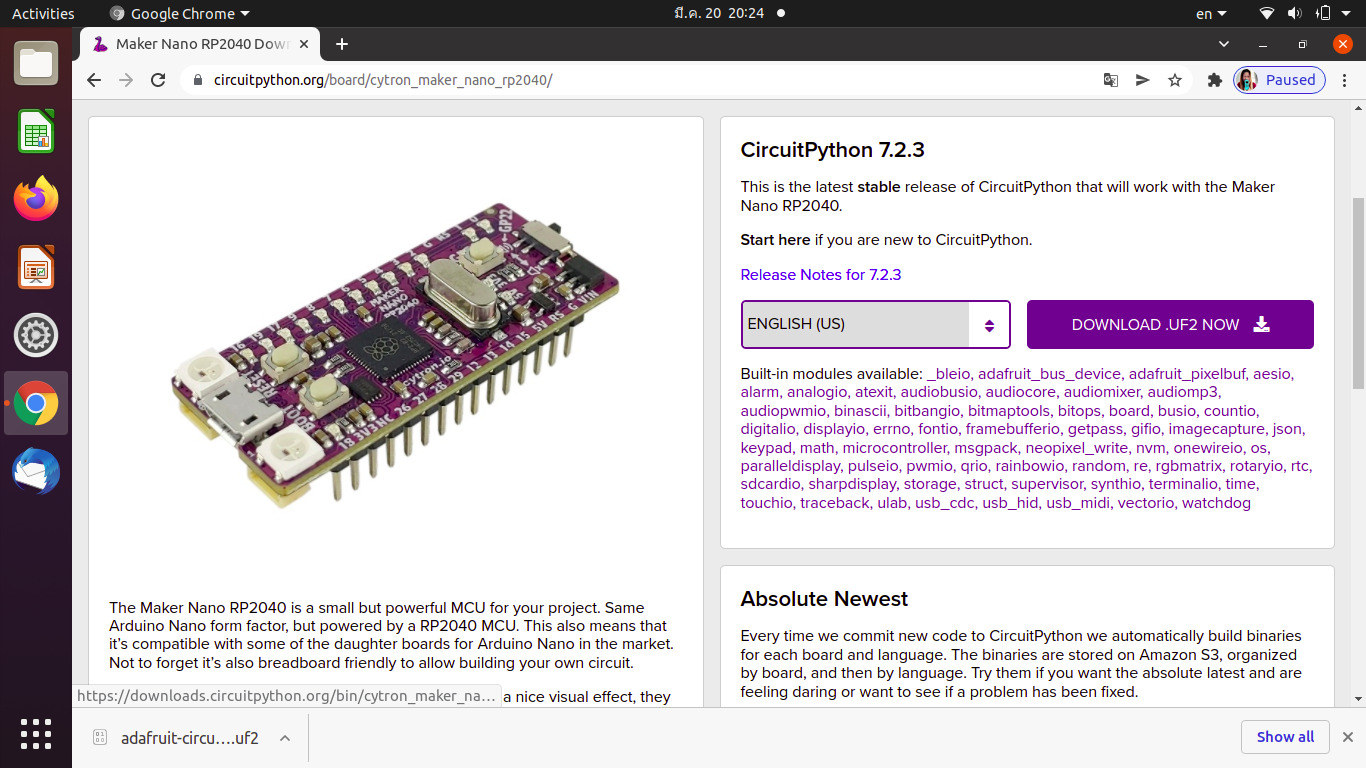
Task: Click the address bar URL field
Action: [640, 80]
